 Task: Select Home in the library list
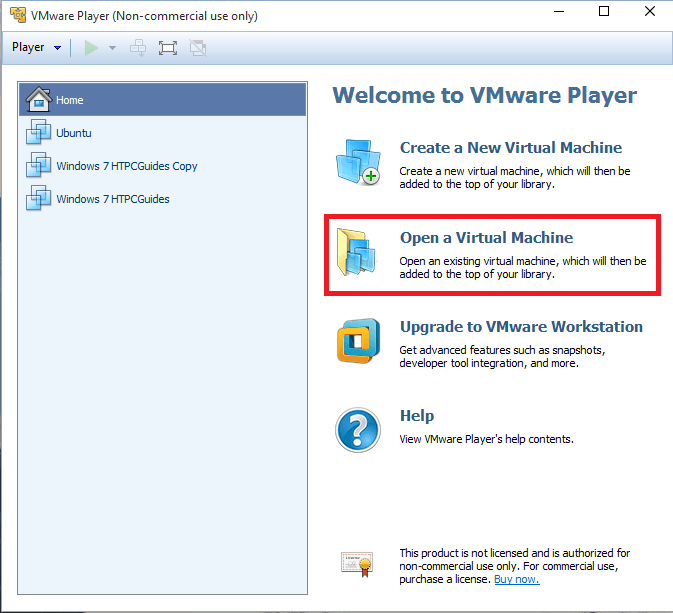(70, 100)
